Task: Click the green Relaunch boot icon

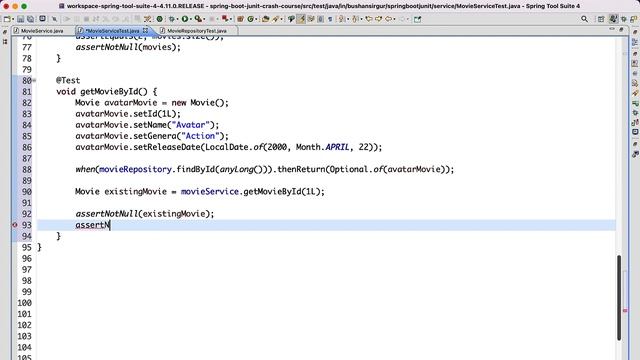Action: 160,19
